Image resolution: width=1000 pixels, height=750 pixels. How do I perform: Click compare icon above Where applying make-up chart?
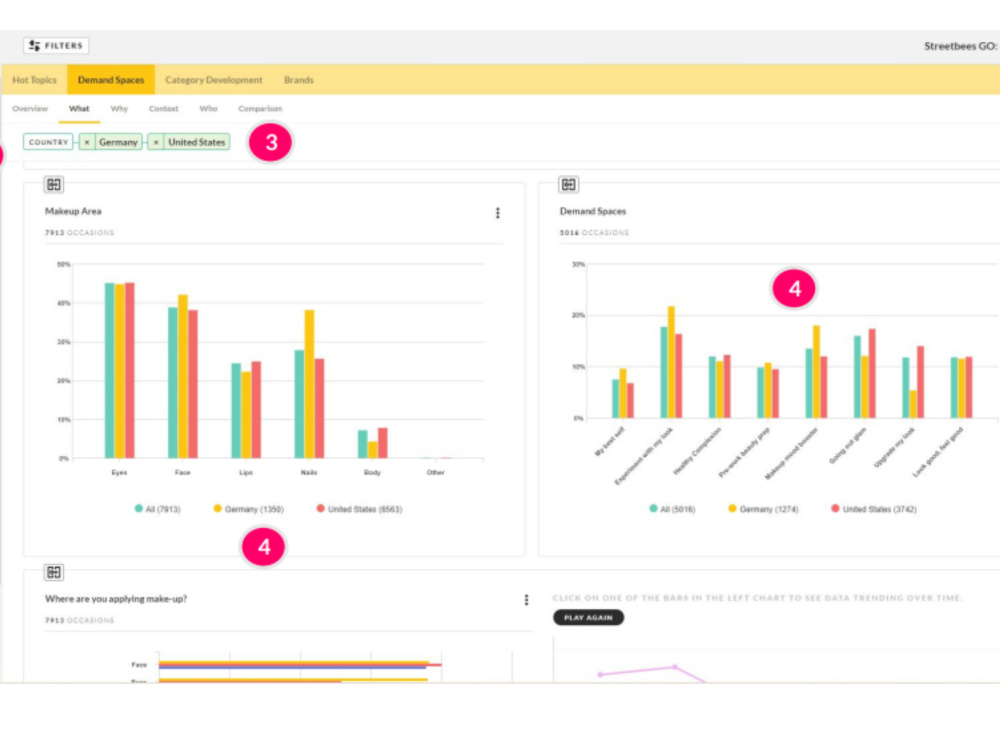tap(54, 572)
